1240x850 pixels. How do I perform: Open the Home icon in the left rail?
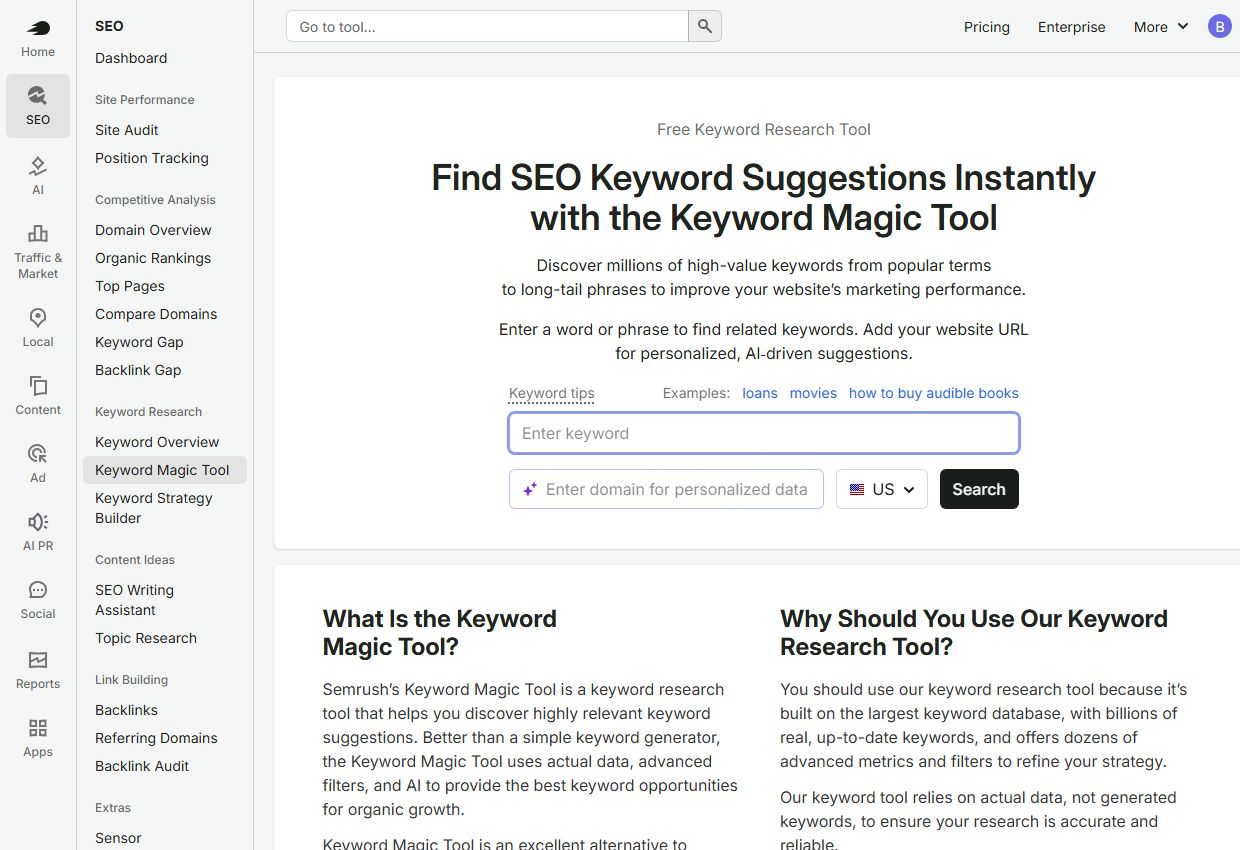click(x=38, y=29)
